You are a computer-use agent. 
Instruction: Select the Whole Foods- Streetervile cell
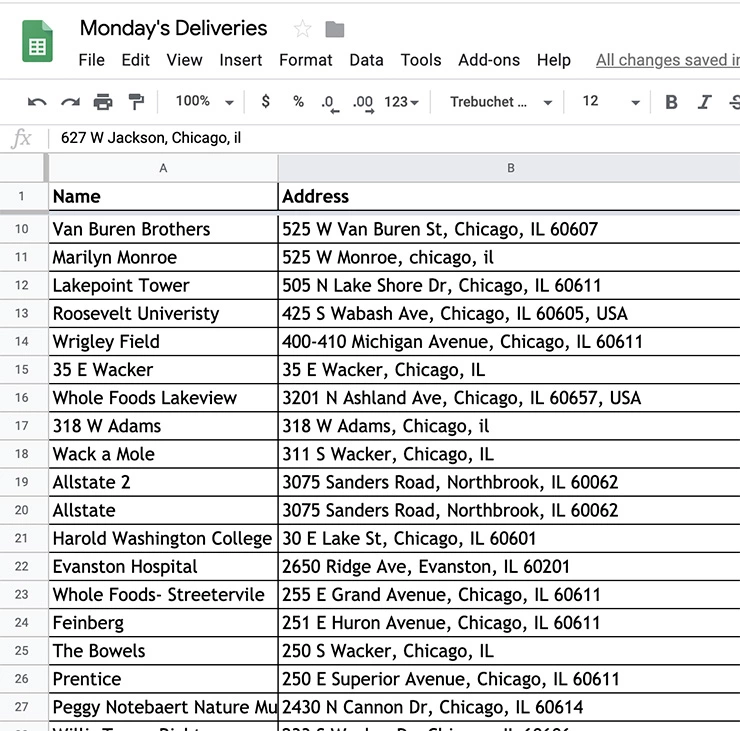[x=163, y=595]
